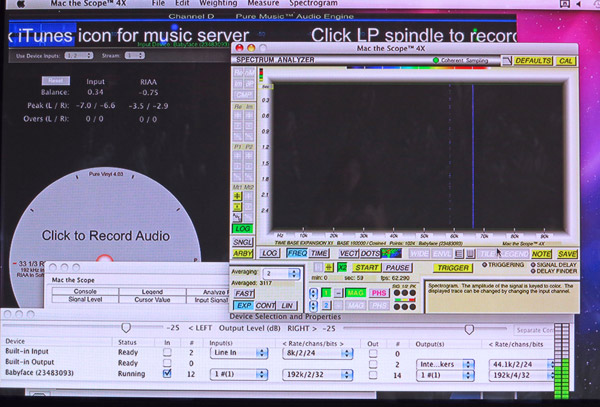600x407 pixels.
Task: Click the green LOG scale button
Action: point(242,228)
